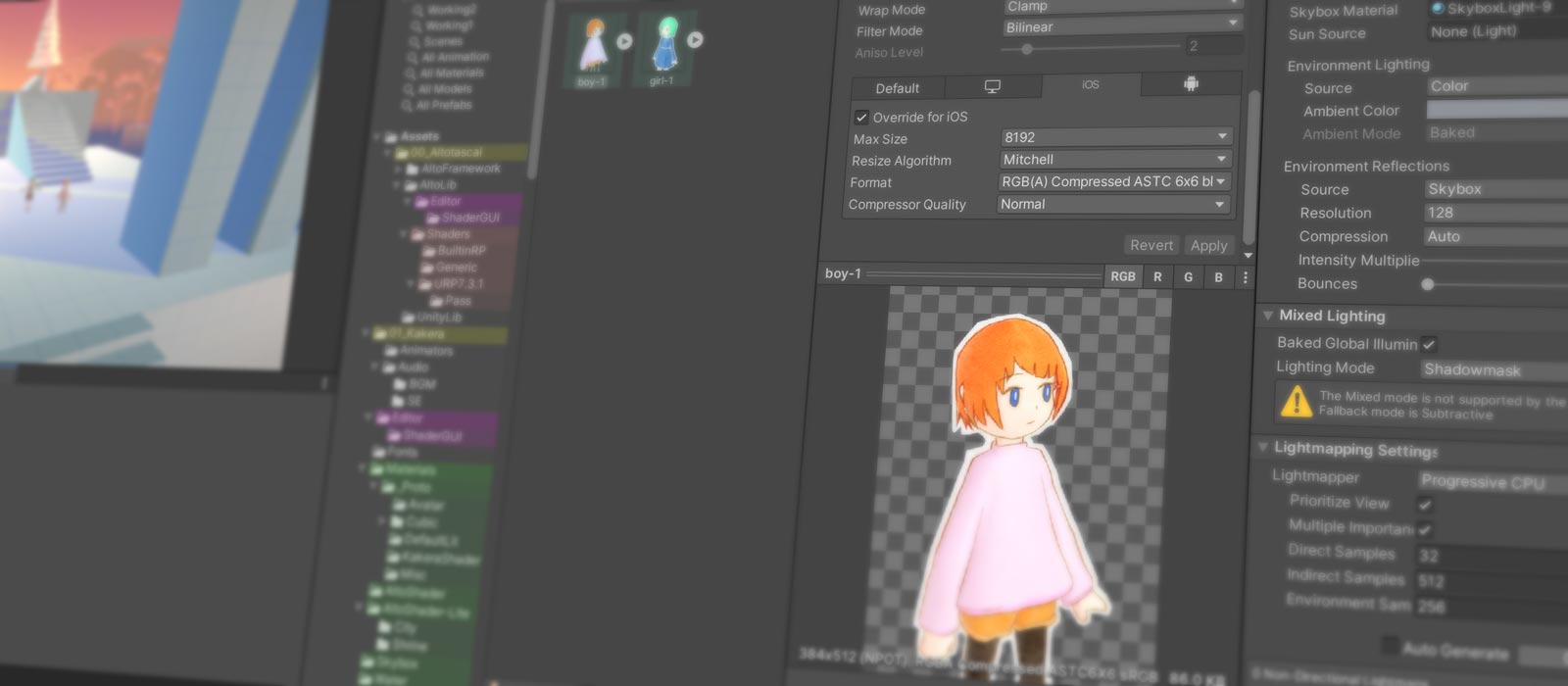Disable the Prioritize View checkbox
1568x686 pixels.
point(1425,505)
